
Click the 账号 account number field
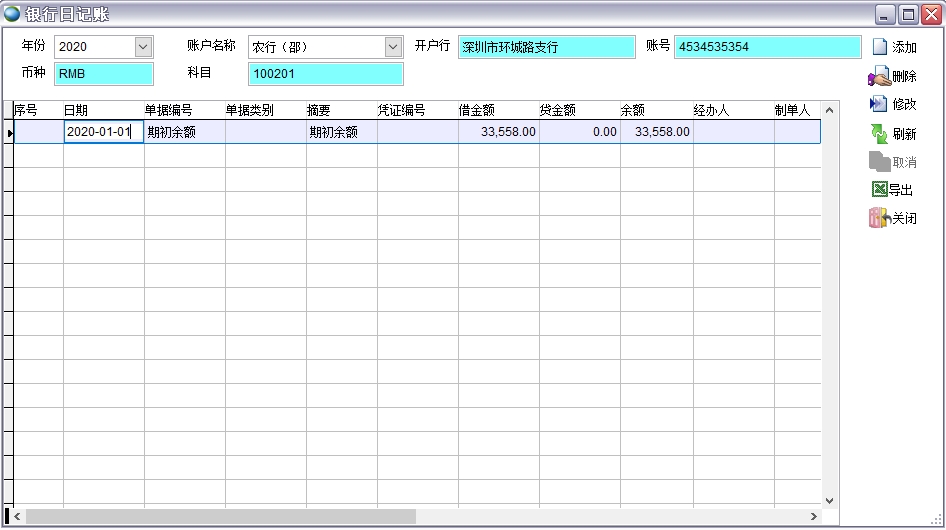pyautogui.click(x=767, y=47)
